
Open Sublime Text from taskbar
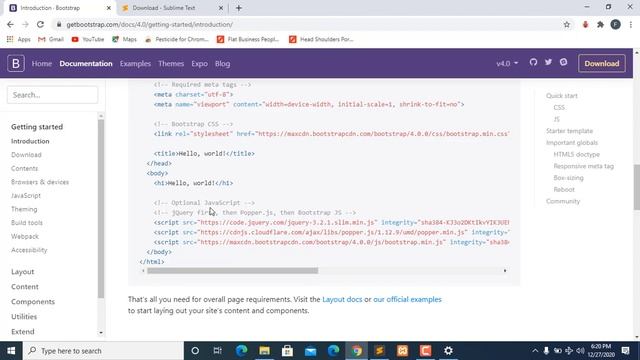click(380, 351)
